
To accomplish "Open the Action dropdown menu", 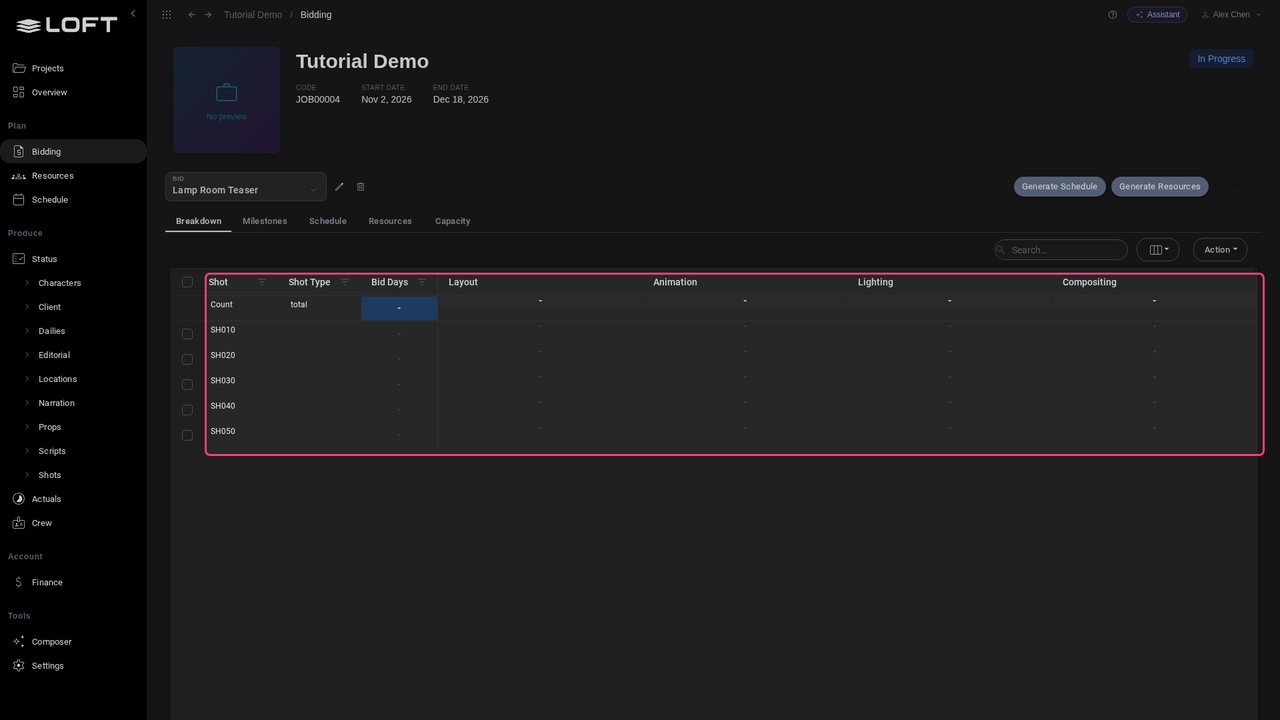I will (x=1220, y=250).
